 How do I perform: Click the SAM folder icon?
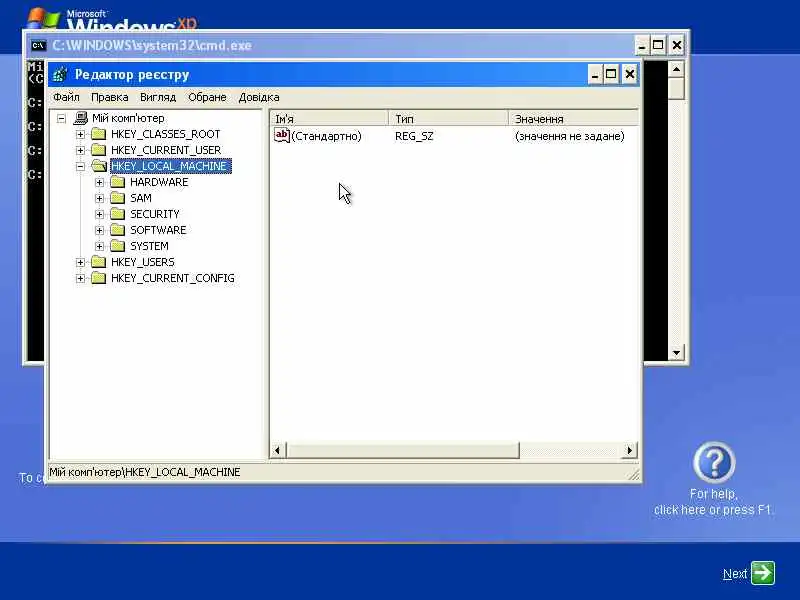(x=118, y=198)
